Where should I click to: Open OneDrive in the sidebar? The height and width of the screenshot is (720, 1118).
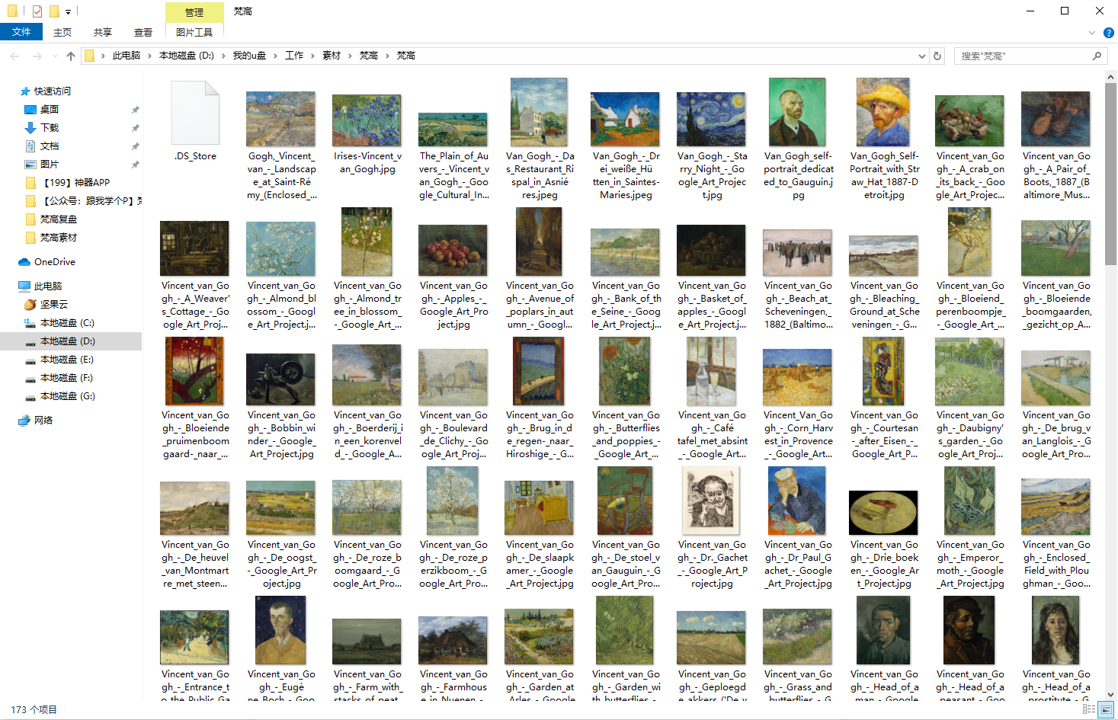(47, 262)
